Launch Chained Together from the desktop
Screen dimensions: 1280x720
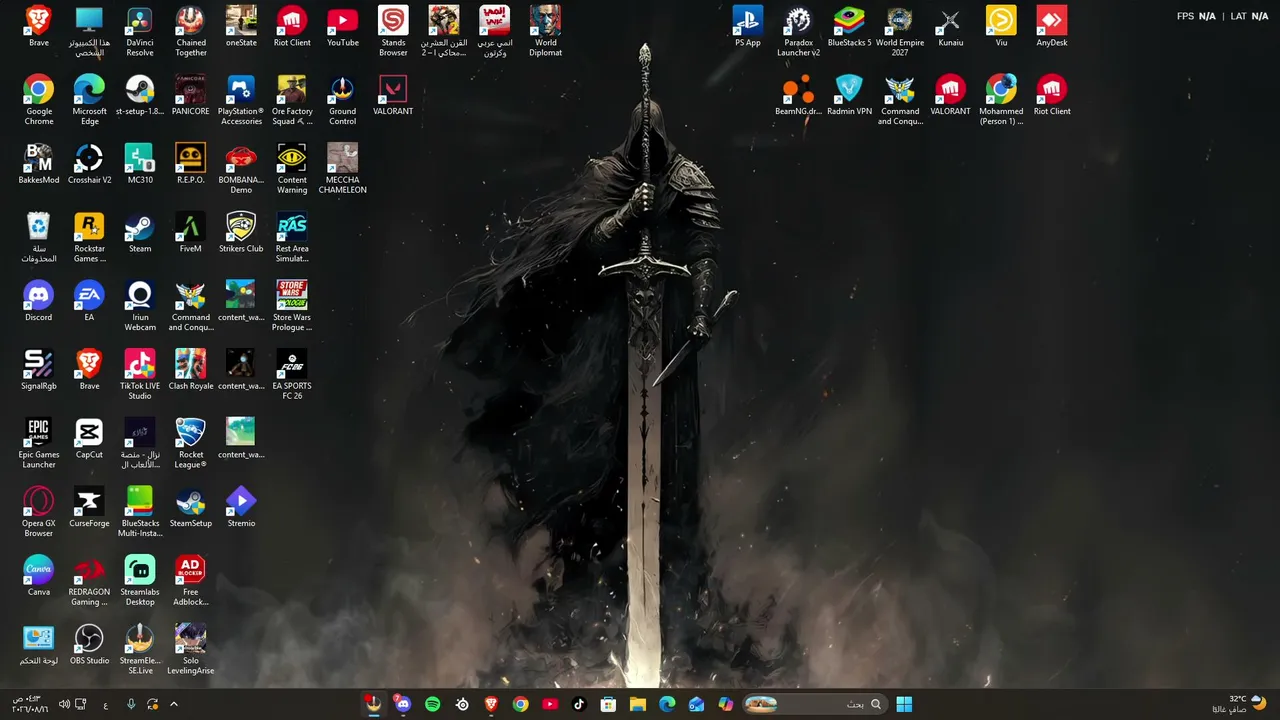[x=190, y=32]
